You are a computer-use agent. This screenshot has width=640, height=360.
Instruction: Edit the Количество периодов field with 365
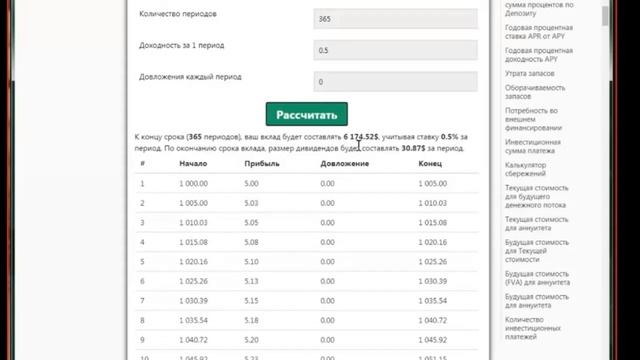pyautogui.click(x=395, y=19)
